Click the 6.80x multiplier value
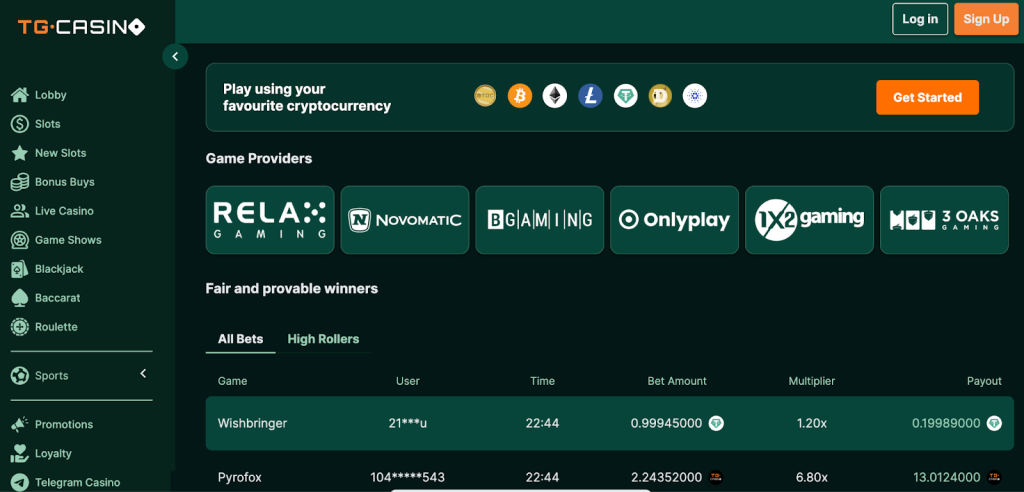The image size is (1024, 492). point(812,478)
